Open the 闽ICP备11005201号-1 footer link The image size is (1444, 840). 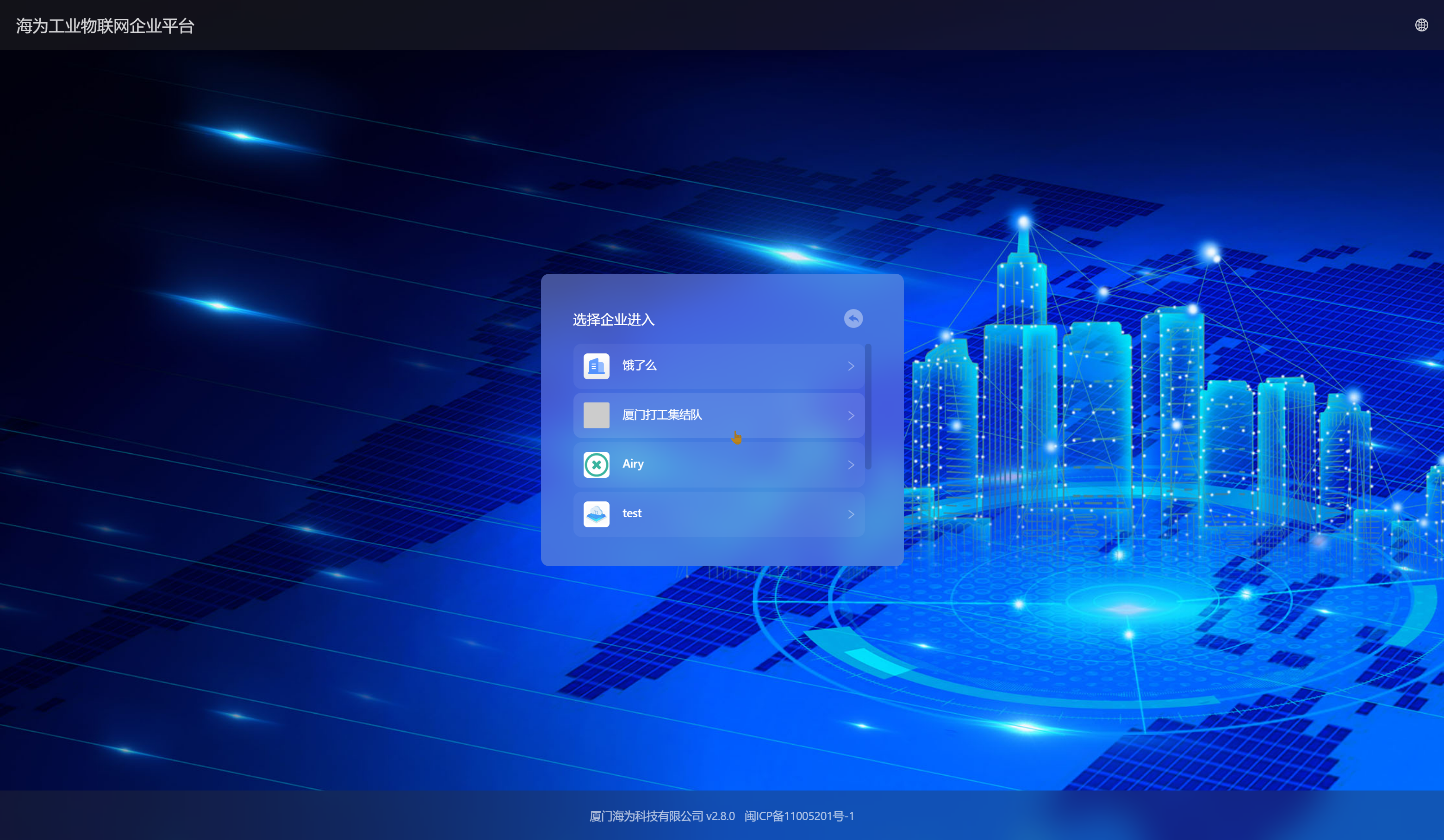click(x=799, y=816)
